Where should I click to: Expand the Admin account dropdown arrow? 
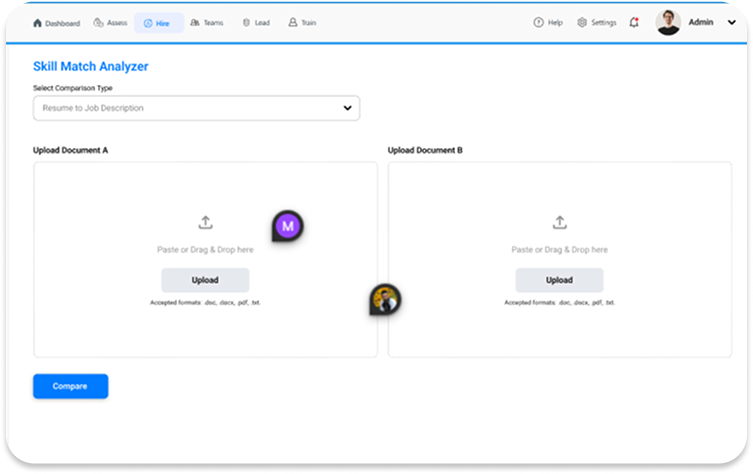tap(731, 23)
